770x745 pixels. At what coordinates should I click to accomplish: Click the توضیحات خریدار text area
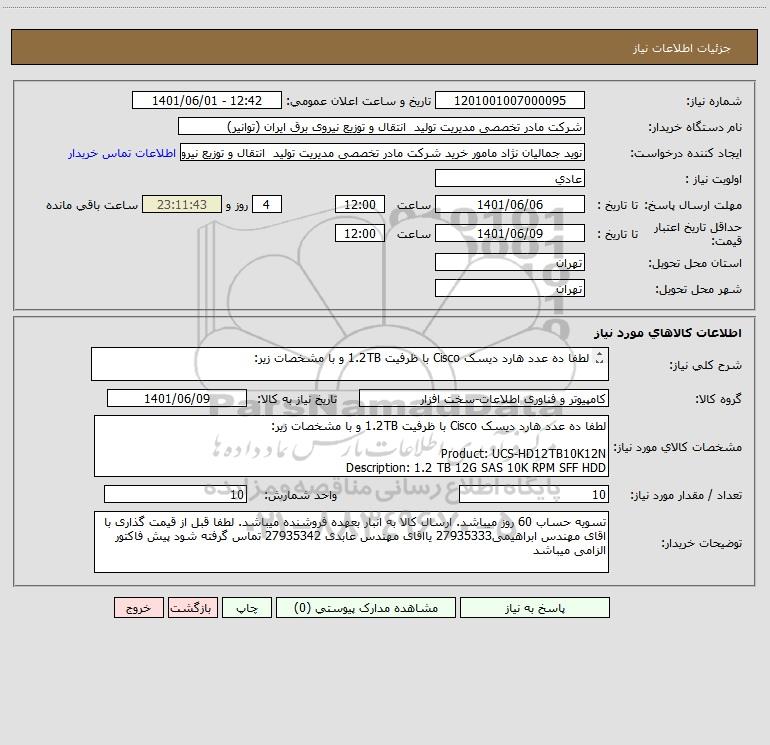pos(351,542)
